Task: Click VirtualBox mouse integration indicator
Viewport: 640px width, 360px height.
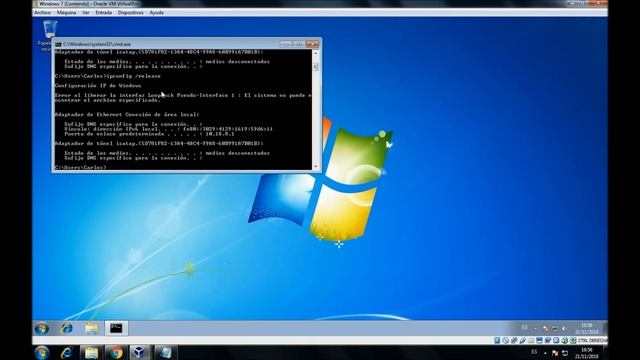Action: click(x=564, y=340)
